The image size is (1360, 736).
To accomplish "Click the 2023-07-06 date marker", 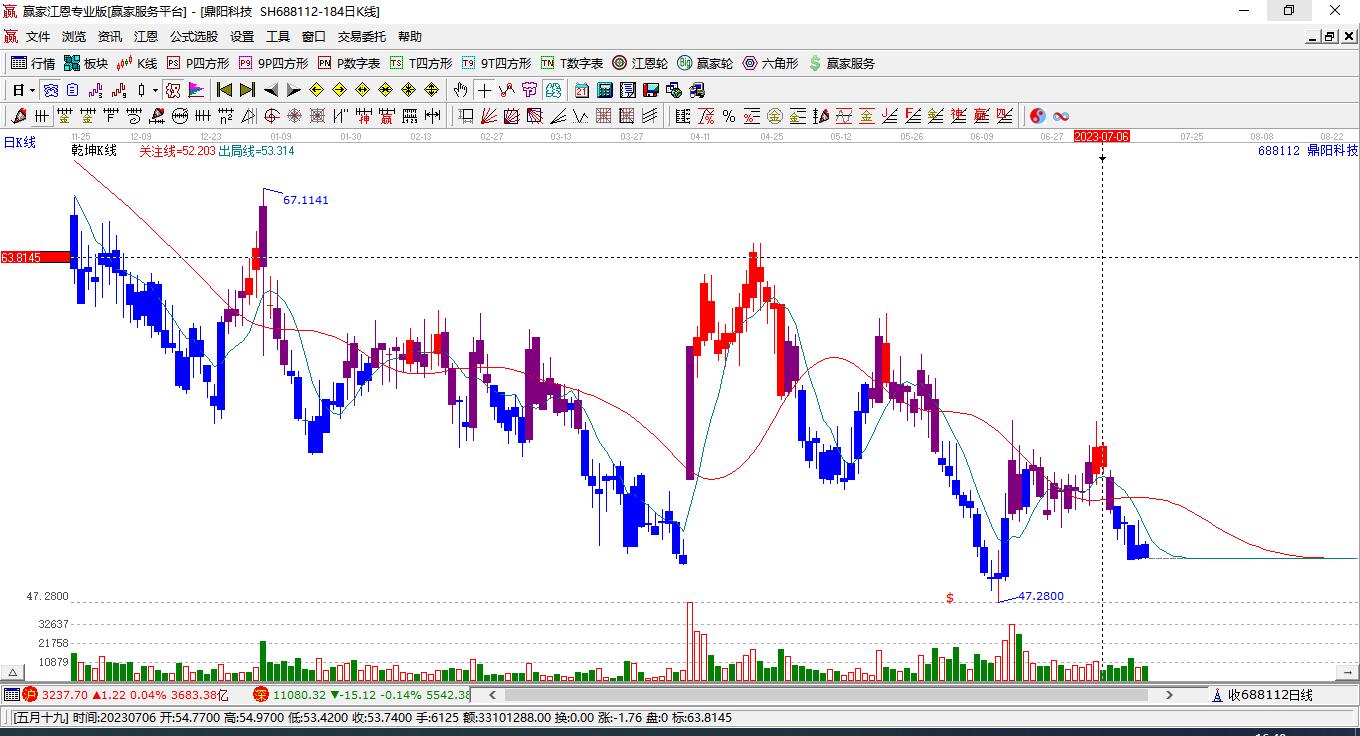I will [1101, 136].
